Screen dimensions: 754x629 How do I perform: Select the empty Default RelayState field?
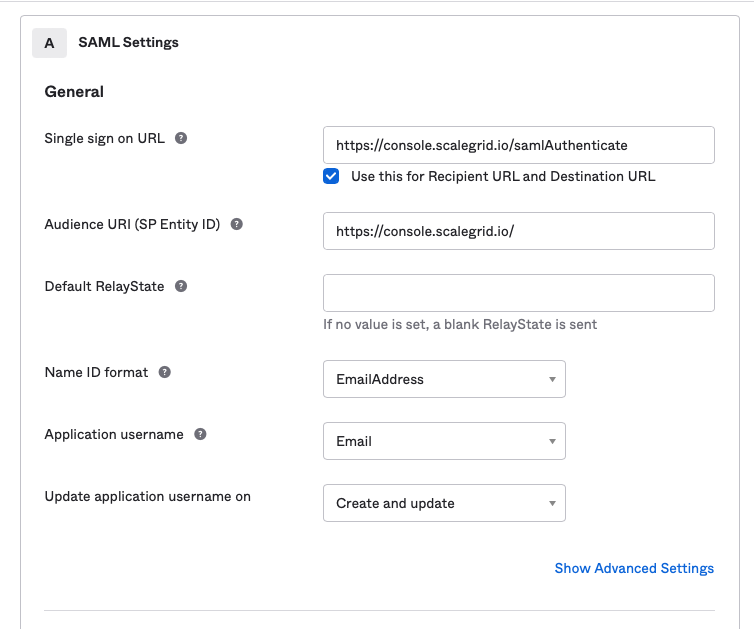[x=518, y=293]
